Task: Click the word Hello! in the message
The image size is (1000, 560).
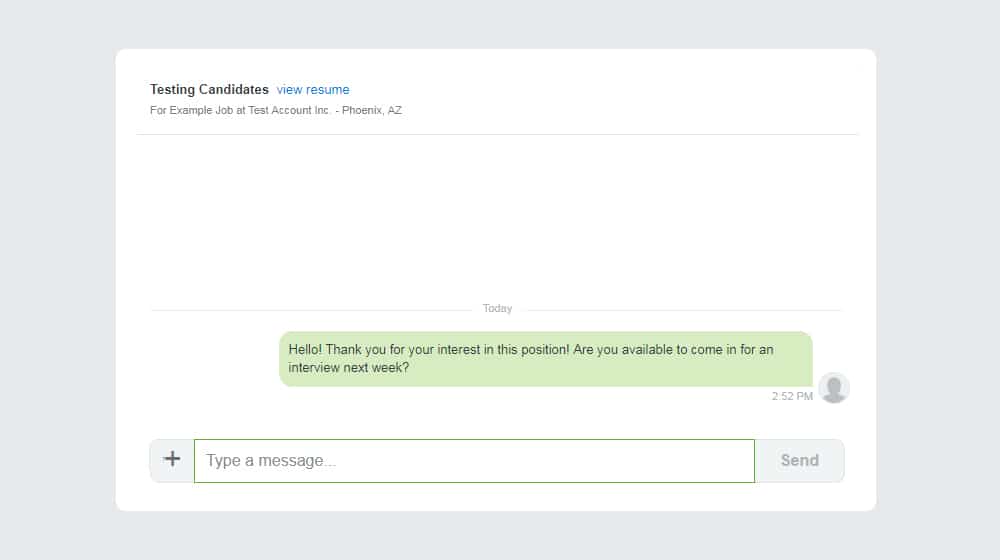Action: 305,350
